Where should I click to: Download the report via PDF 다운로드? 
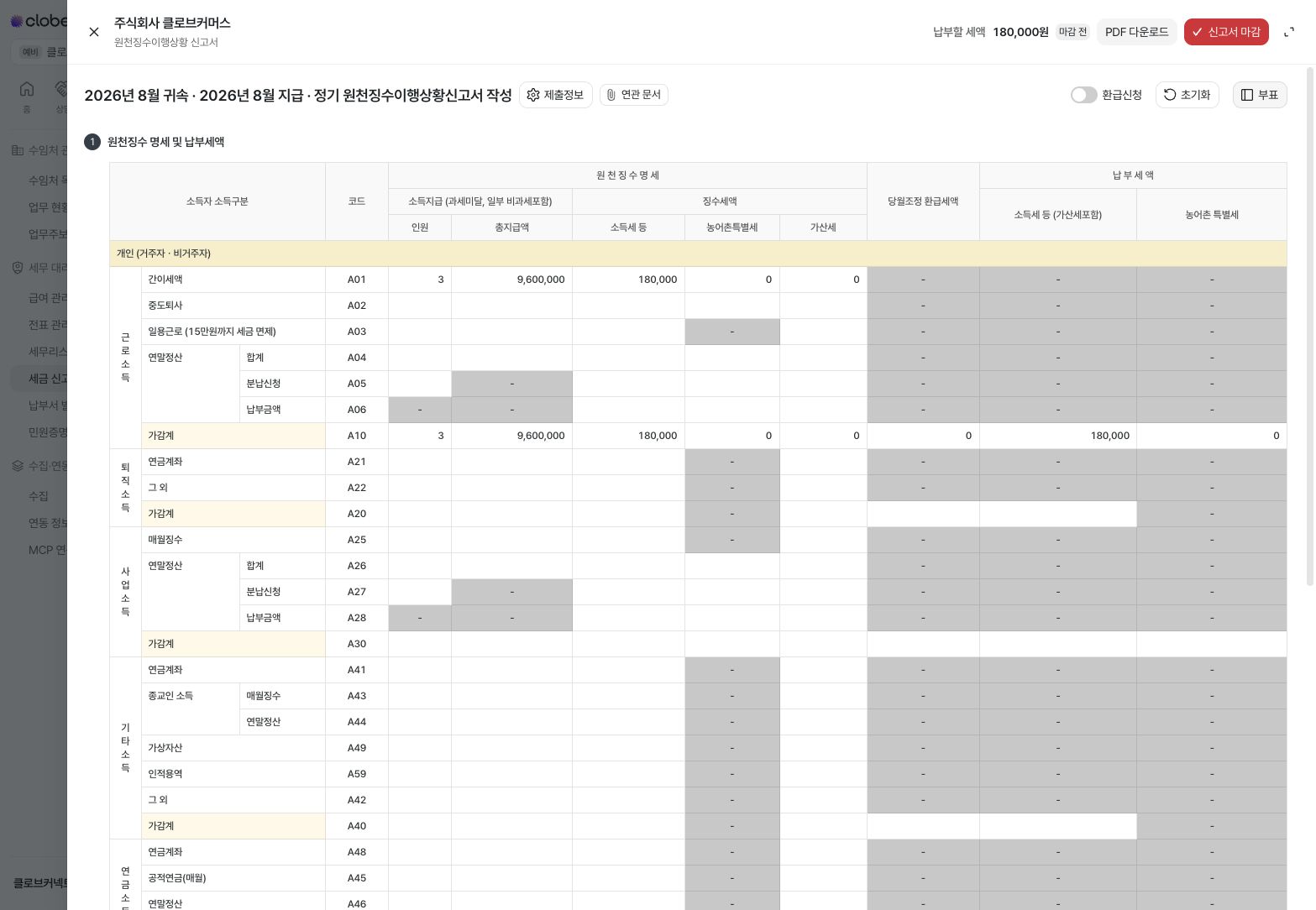tap(1136, 32)
